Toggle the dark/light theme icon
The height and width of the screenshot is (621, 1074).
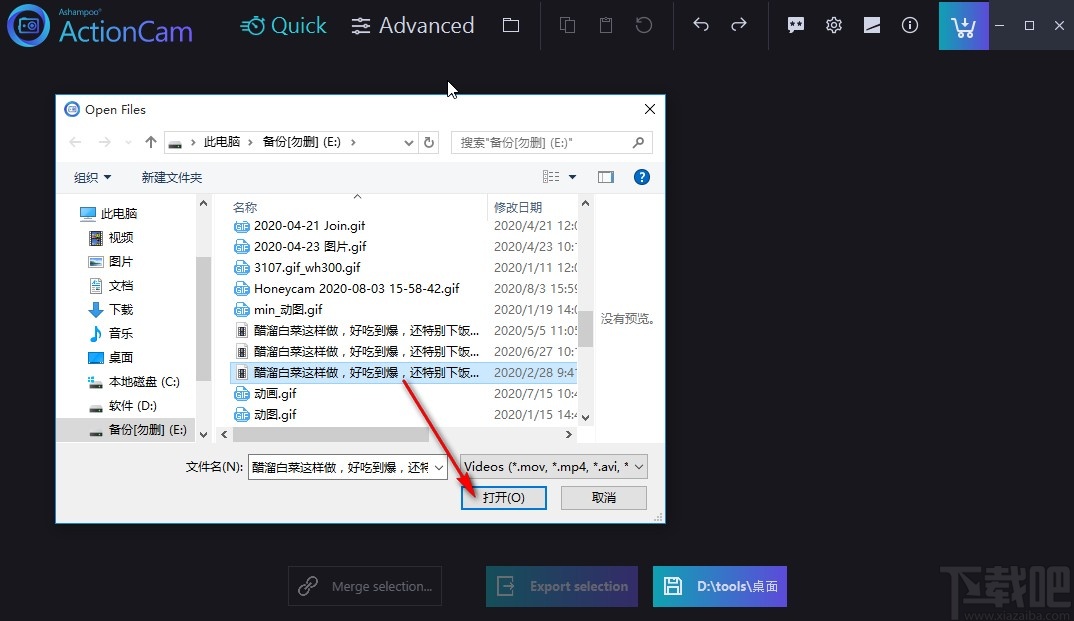[871, 25]
